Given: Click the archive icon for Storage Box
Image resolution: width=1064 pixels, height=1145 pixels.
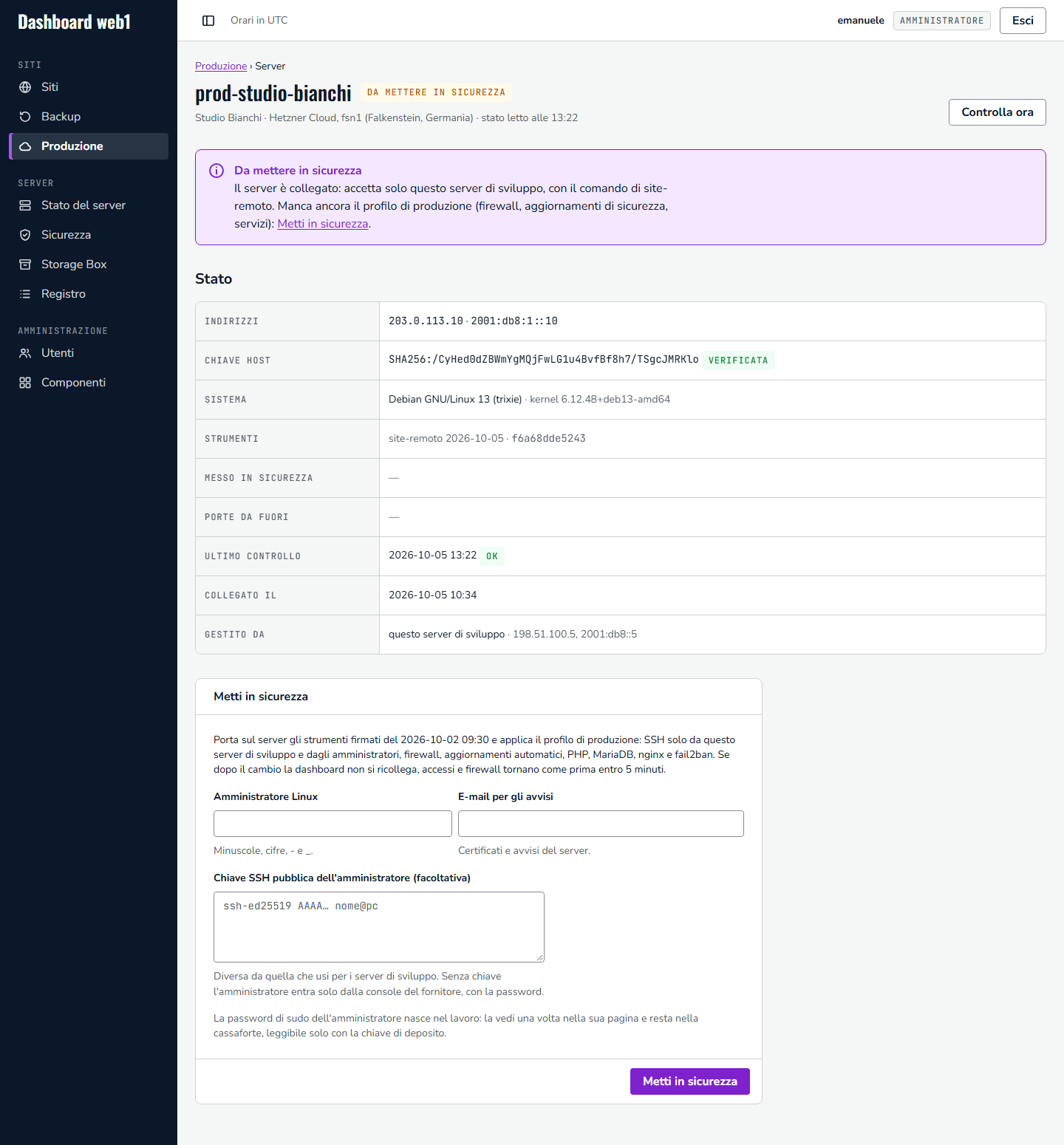Looking at the screenshot, I should click(x=25, y=264).
